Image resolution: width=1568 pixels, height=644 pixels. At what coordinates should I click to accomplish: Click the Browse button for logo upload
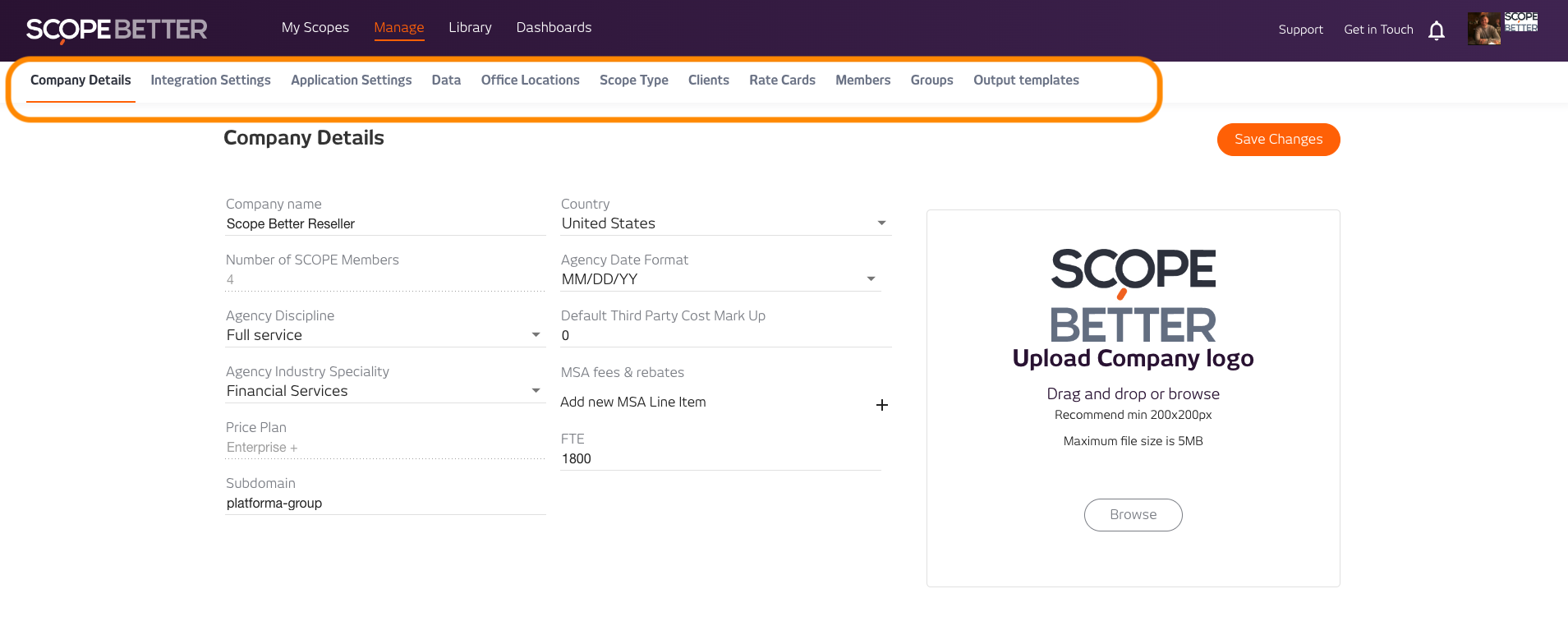coord(1133,515)
